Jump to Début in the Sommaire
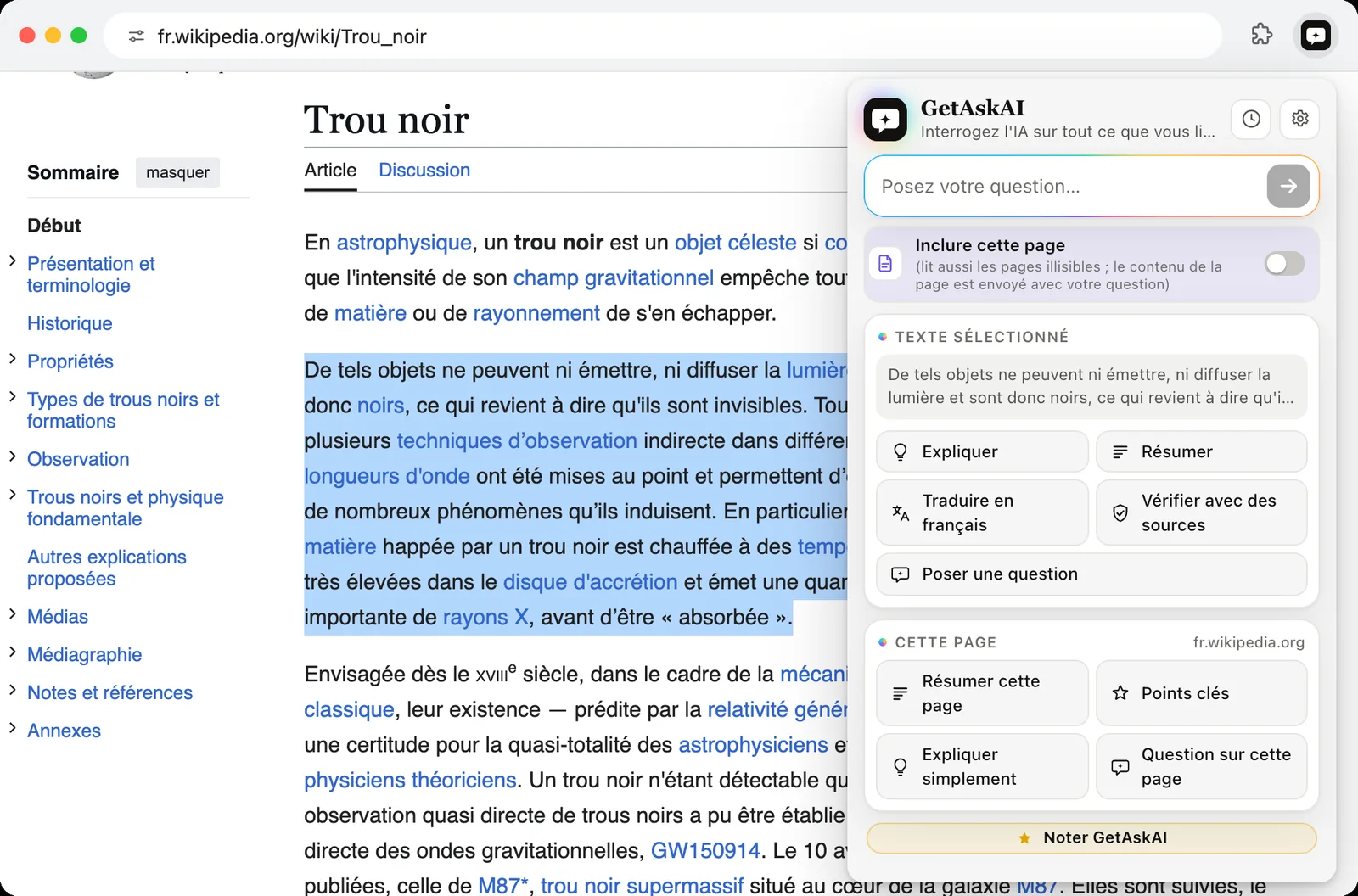Image resolution: width=1358 pixels, height=896 pixels. pos(54,226)
